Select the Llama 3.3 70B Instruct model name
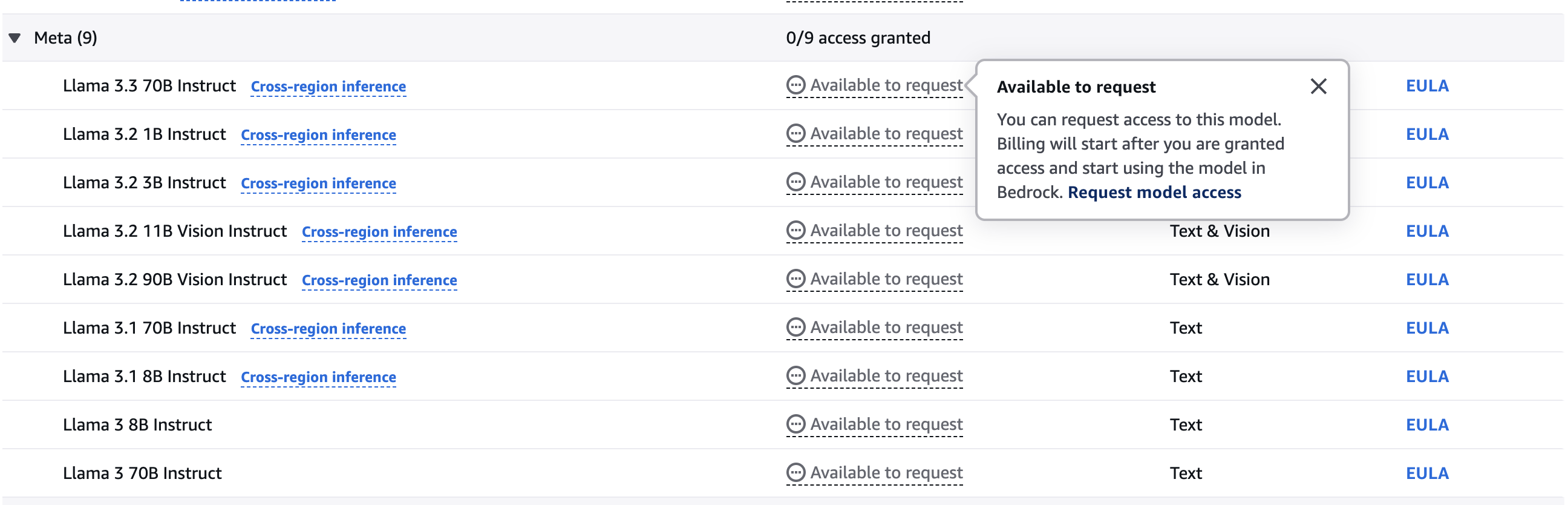This screenshot has height=505, width=1568. click(149, 86)
